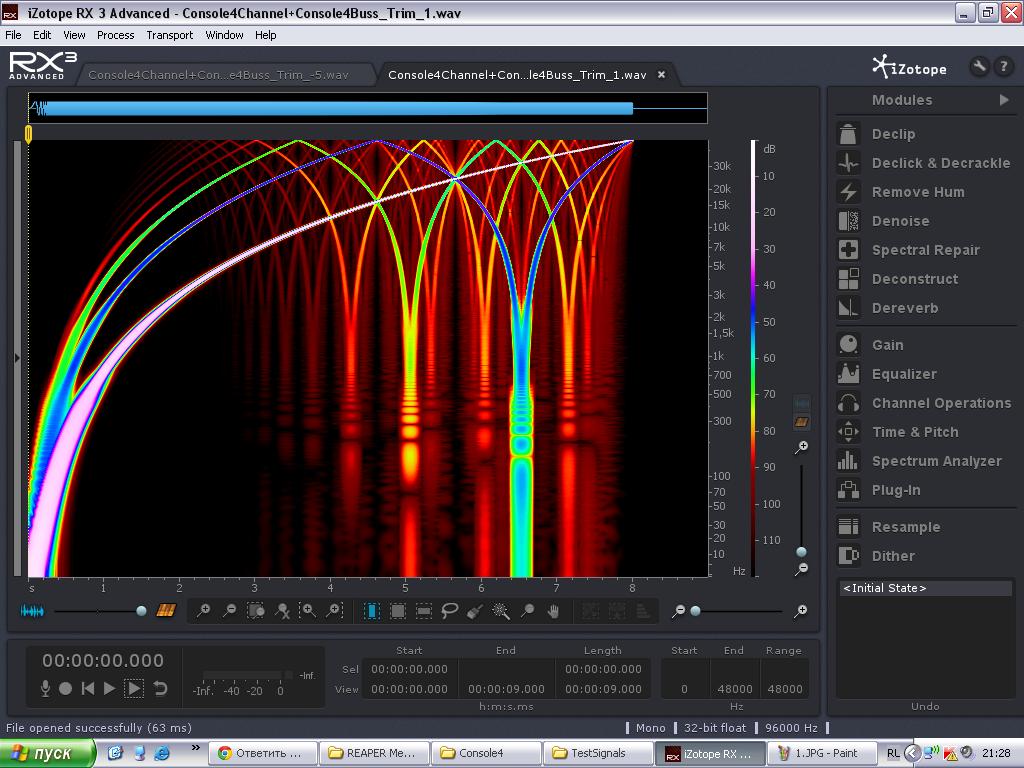Image resolution: width=1024 pixels, height=768 pixels.
Task: Collapse the left side panel arrow
Action: point(17,357)
